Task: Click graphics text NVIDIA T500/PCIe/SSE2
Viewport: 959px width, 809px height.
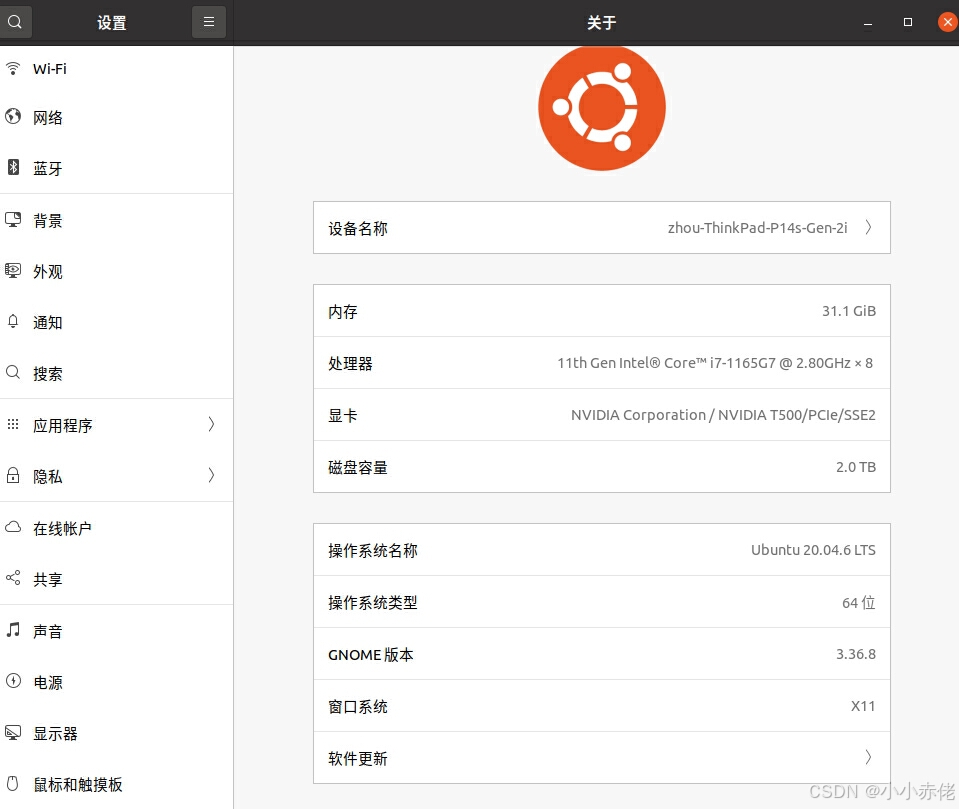Action: point(796,415)
